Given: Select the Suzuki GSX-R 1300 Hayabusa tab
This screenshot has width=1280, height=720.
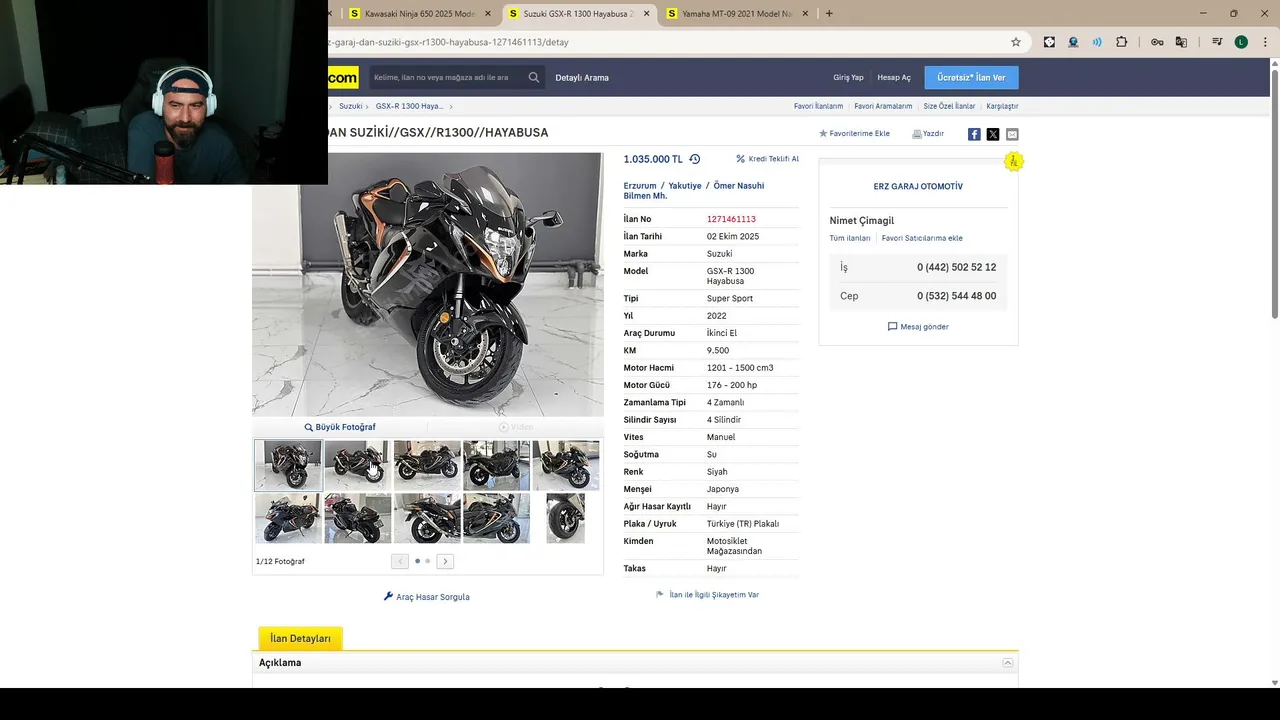Looking at the screenshot, I should pyautogui.click(x=570, y=14).
